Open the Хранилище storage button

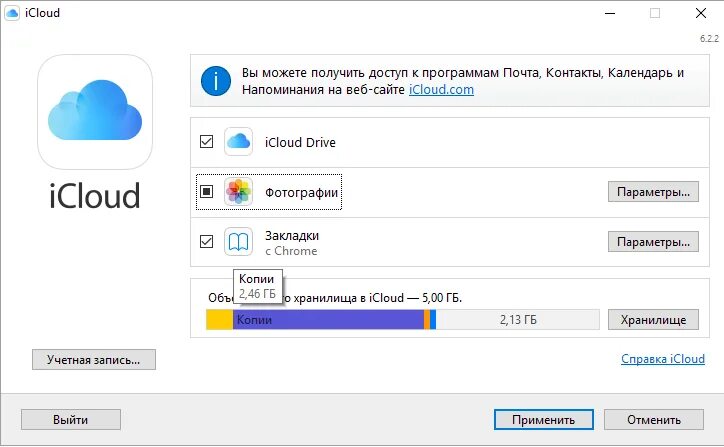click(x=653, y=320)
